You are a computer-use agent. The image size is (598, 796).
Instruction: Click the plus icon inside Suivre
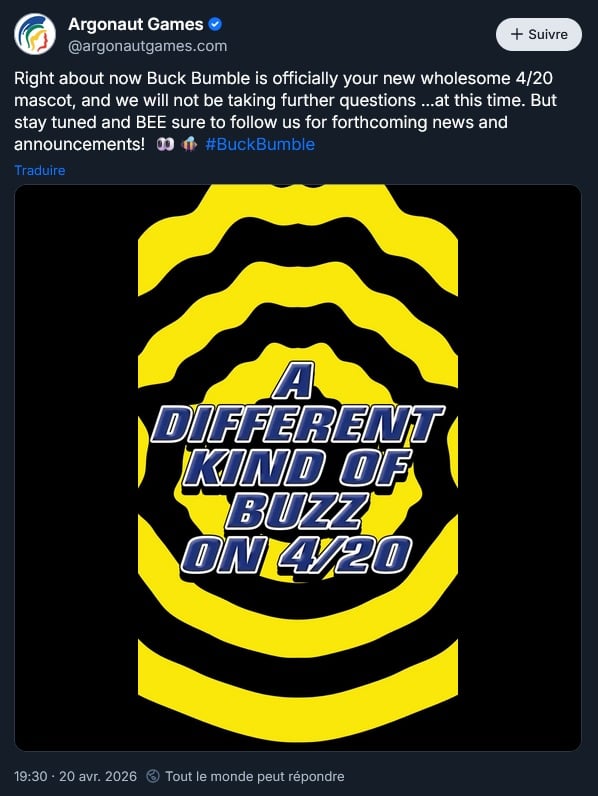[x=516, y=34]
